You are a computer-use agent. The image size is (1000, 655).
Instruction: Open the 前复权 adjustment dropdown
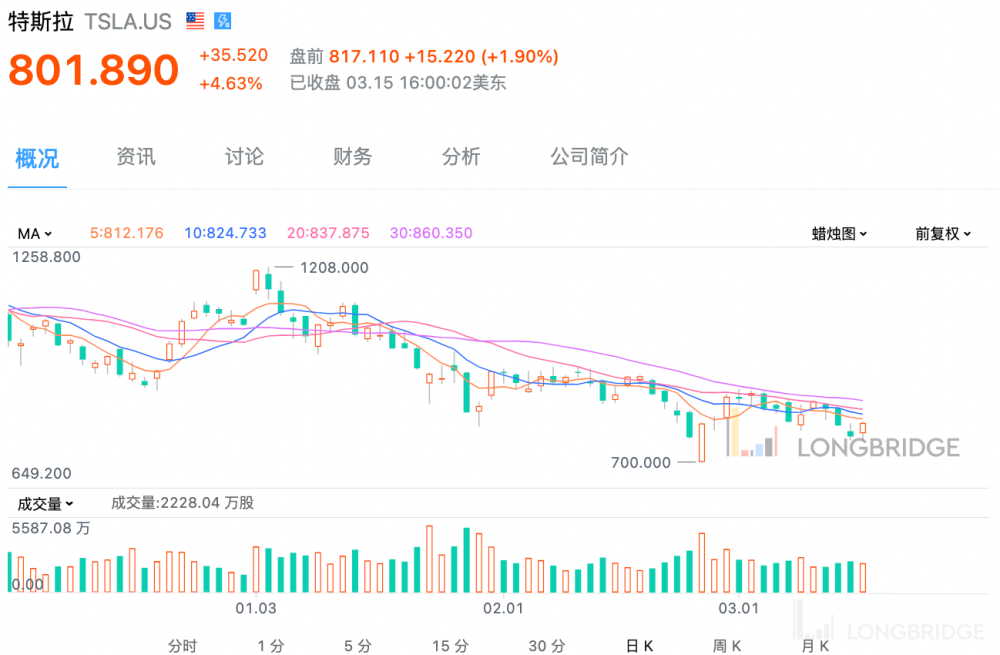(x=943, y=233)
